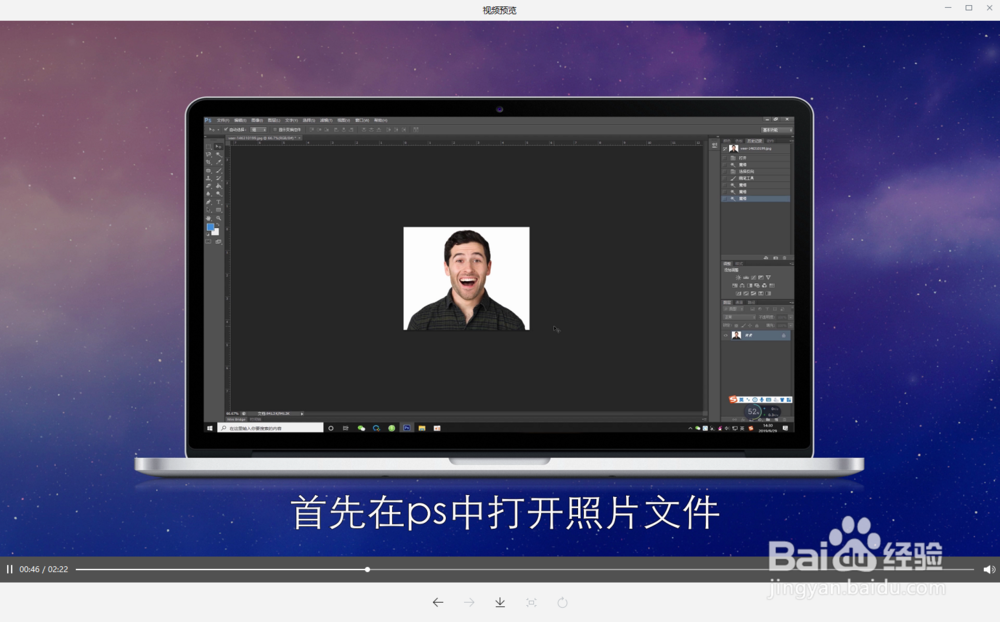Open the blend mode dropdown in the Layers panel
The width and height of the screenshot is (1000, 622).
point(737,316)
